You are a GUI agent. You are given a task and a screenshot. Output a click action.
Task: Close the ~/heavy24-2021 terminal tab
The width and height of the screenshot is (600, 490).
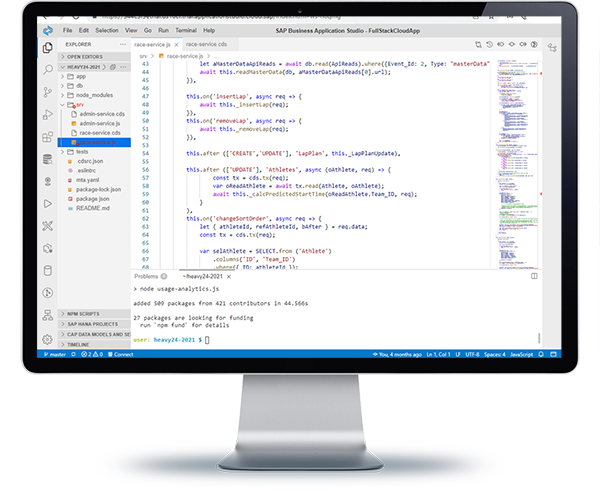click(x=229, y=276)
